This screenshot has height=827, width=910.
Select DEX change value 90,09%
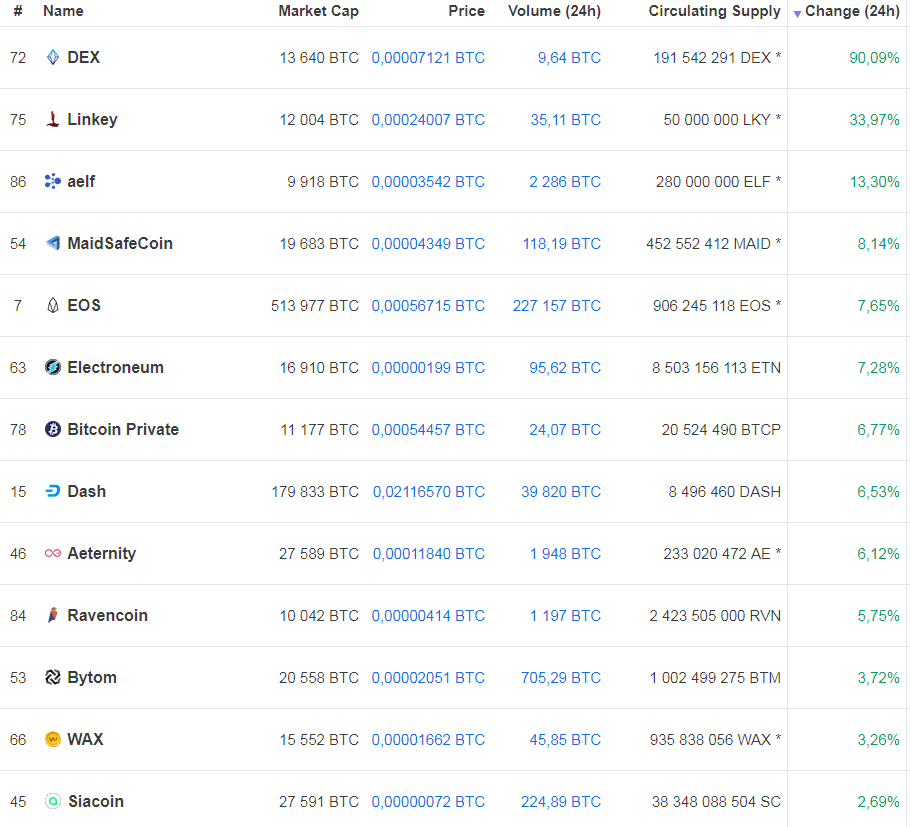coord(875,58)
